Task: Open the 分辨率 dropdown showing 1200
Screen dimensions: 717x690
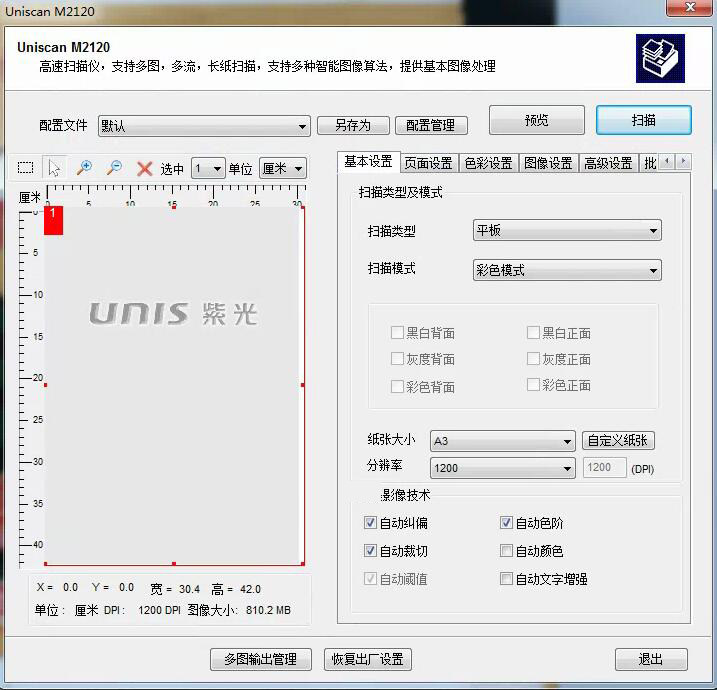Action: pos(503,468)
